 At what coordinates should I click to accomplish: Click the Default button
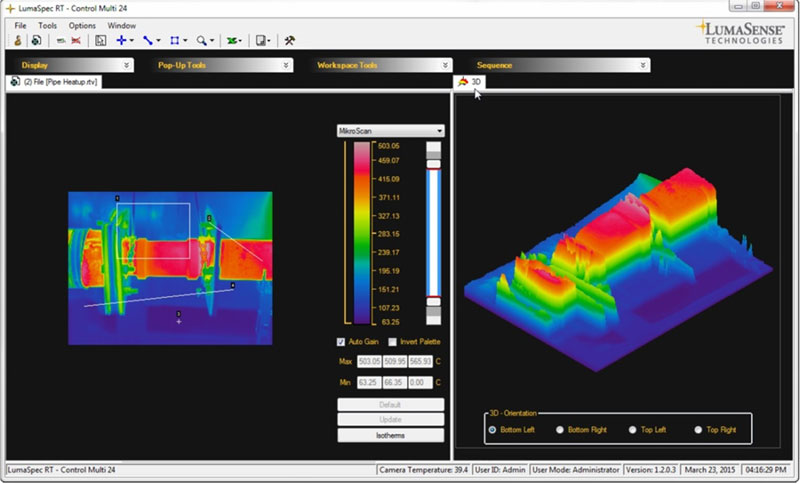390,405
